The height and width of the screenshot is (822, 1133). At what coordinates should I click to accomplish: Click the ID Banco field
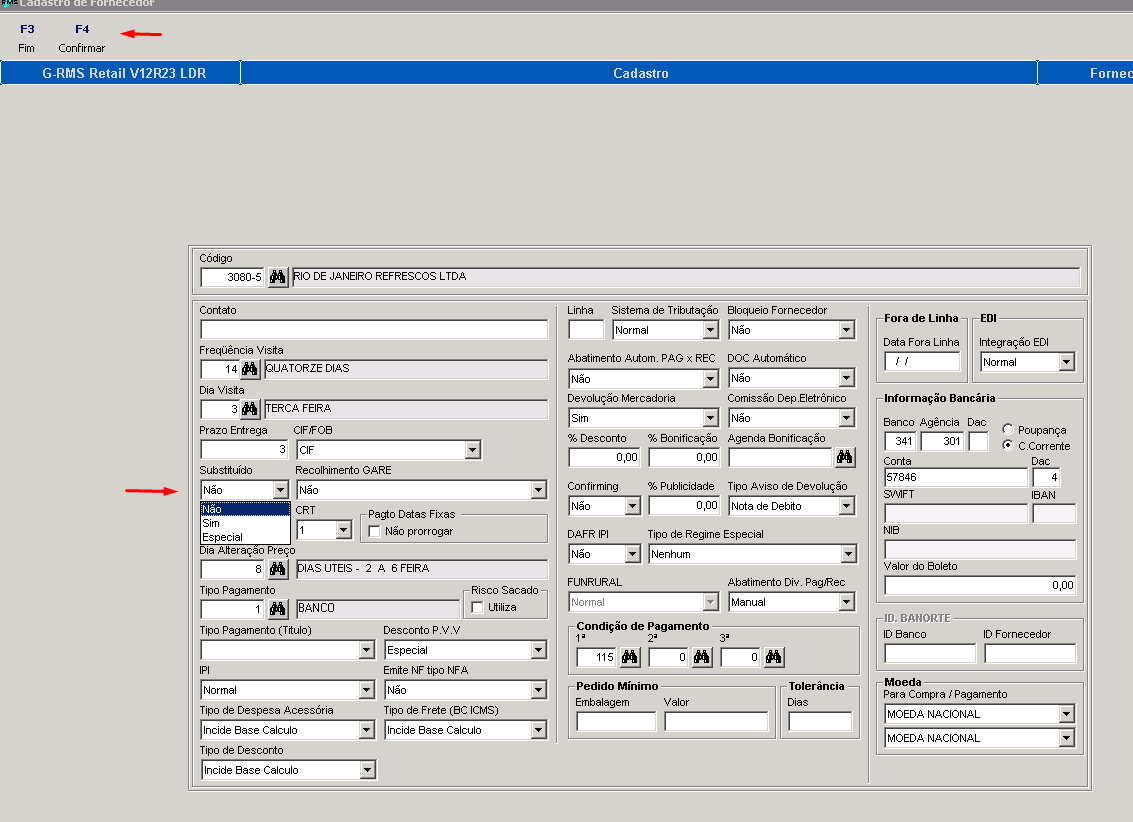coord(930,654)
